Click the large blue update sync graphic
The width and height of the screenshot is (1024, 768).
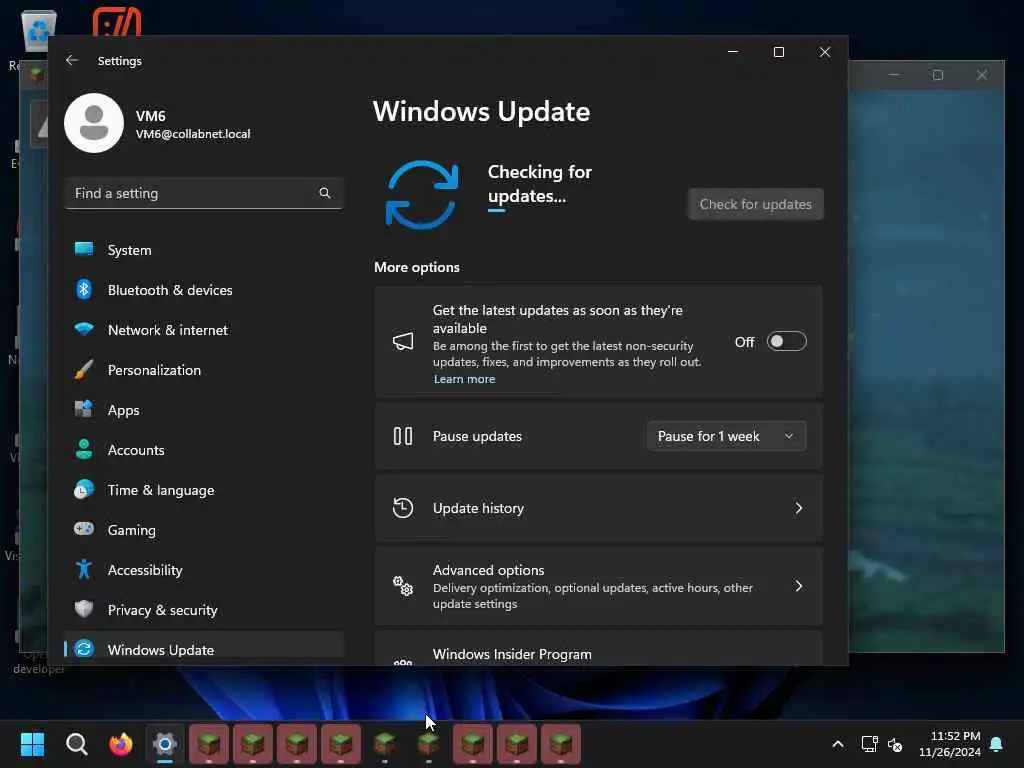pyautogui.click(x=421, y=195)
